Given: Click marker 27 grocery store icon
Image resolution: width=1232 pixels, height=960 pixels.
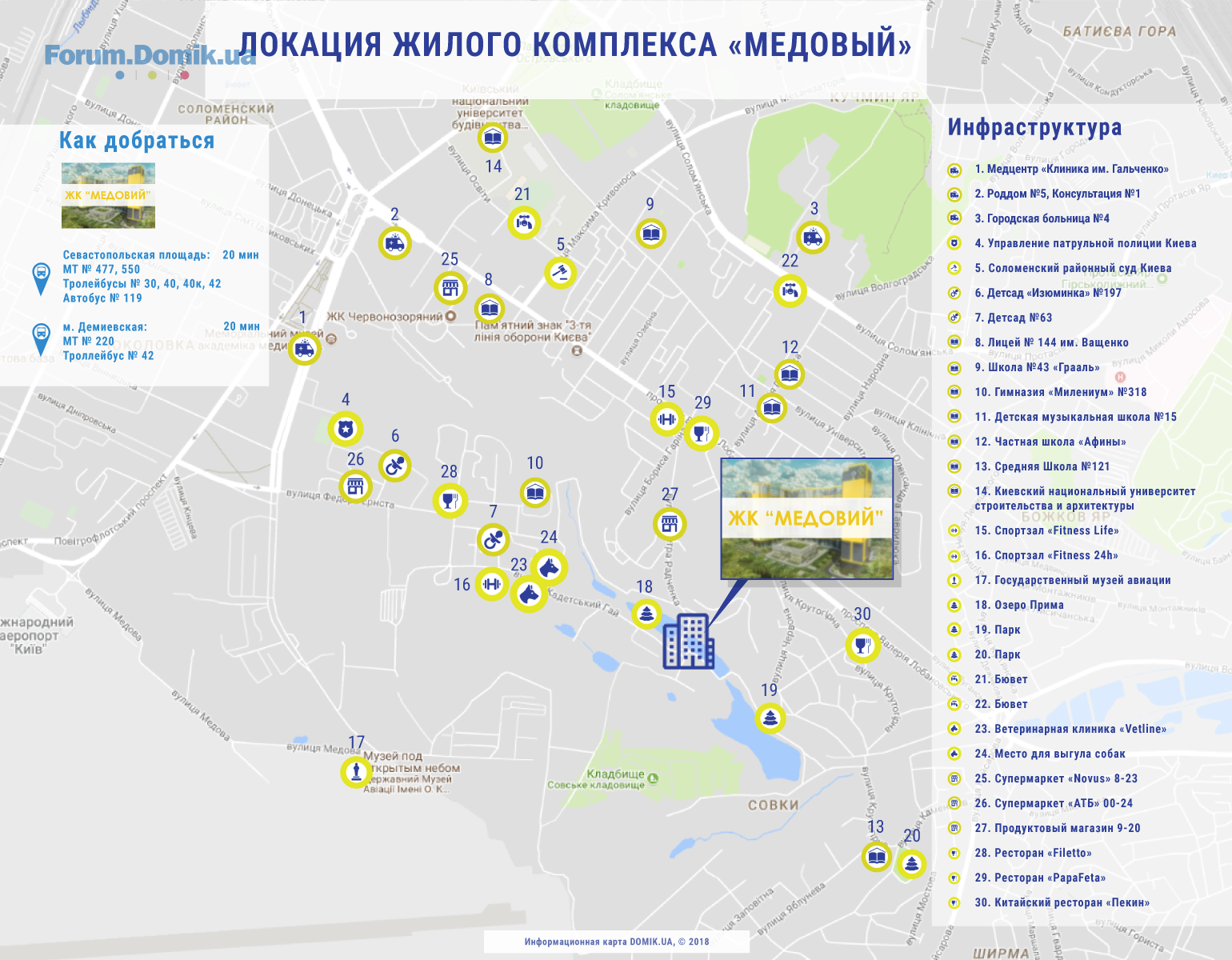Looking at the screenshot, I should pos(670,524).
